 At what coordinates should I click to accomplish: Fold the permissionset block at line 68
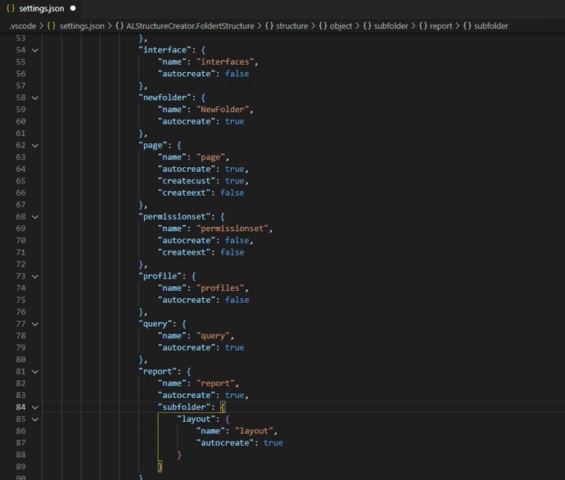point(35,217)
